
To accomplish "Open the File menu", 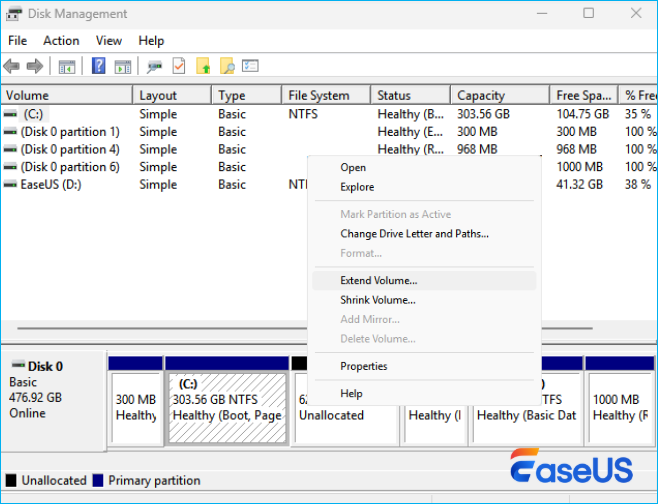I will pyautogui.click(x=18, y=41).
